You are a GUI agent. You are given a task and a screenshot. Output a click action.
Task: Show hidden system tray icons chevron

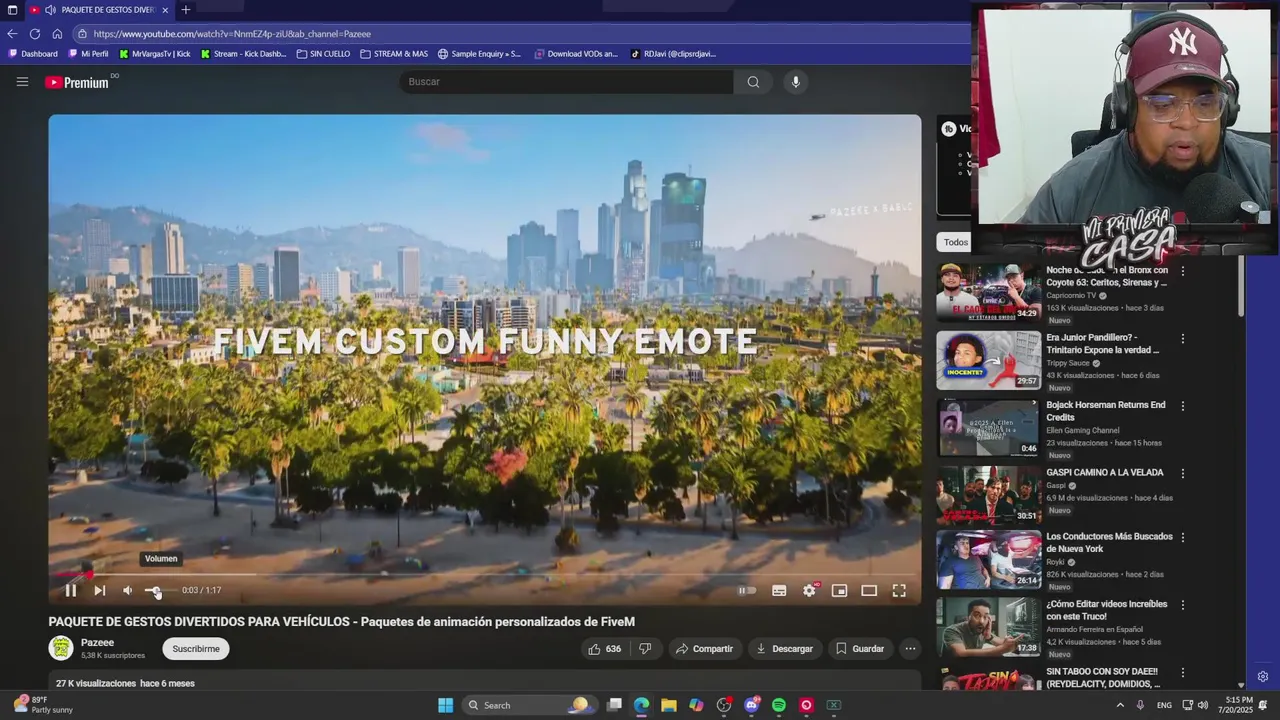point(1120,705)
